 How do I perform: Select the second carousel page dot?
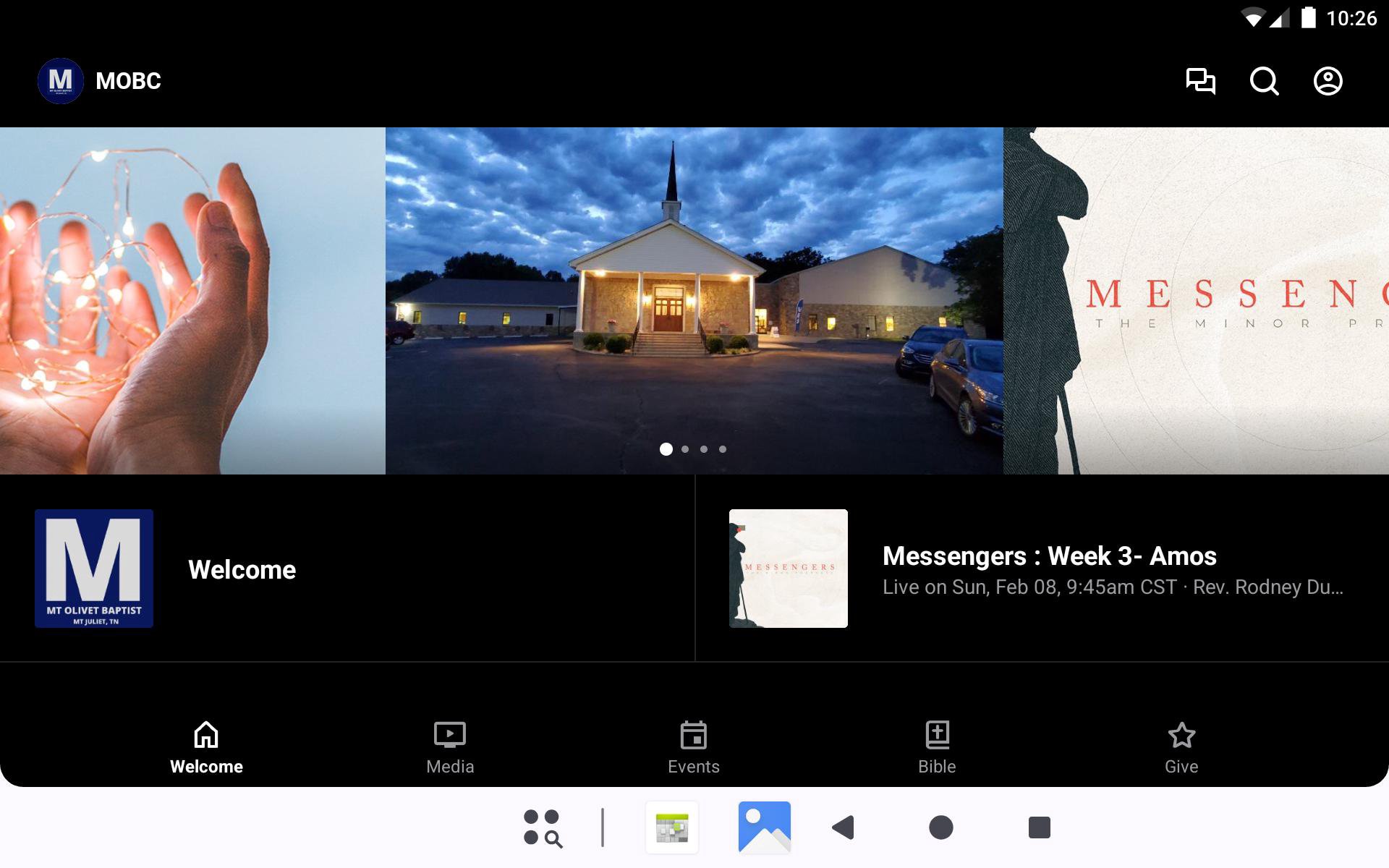tap(685, 449)
